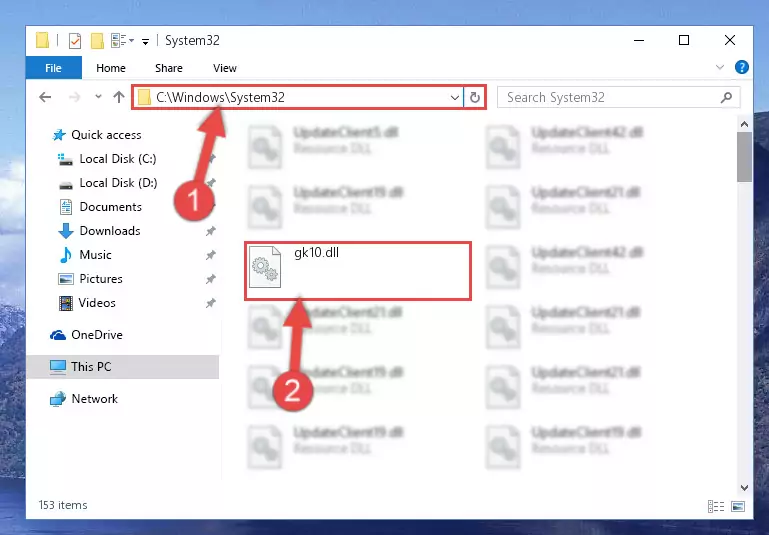769x535 pixels.
Task: Open the File ribbon tab
Action: (x=53, y=68)
